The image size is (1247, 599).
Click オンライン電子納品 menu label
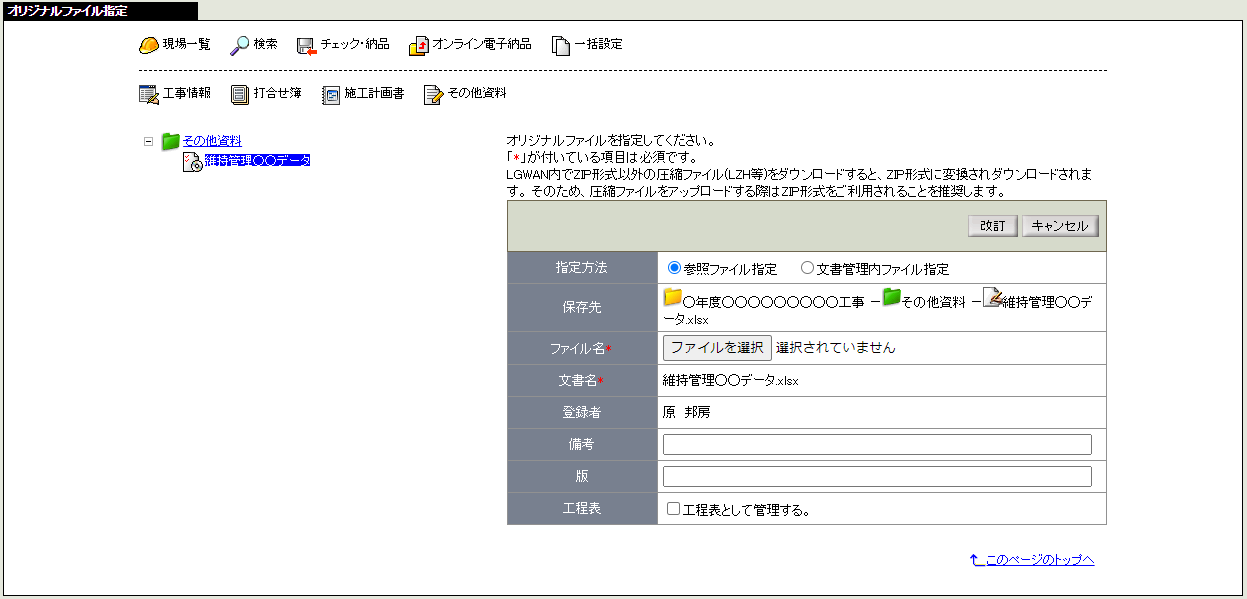[482, 45]
